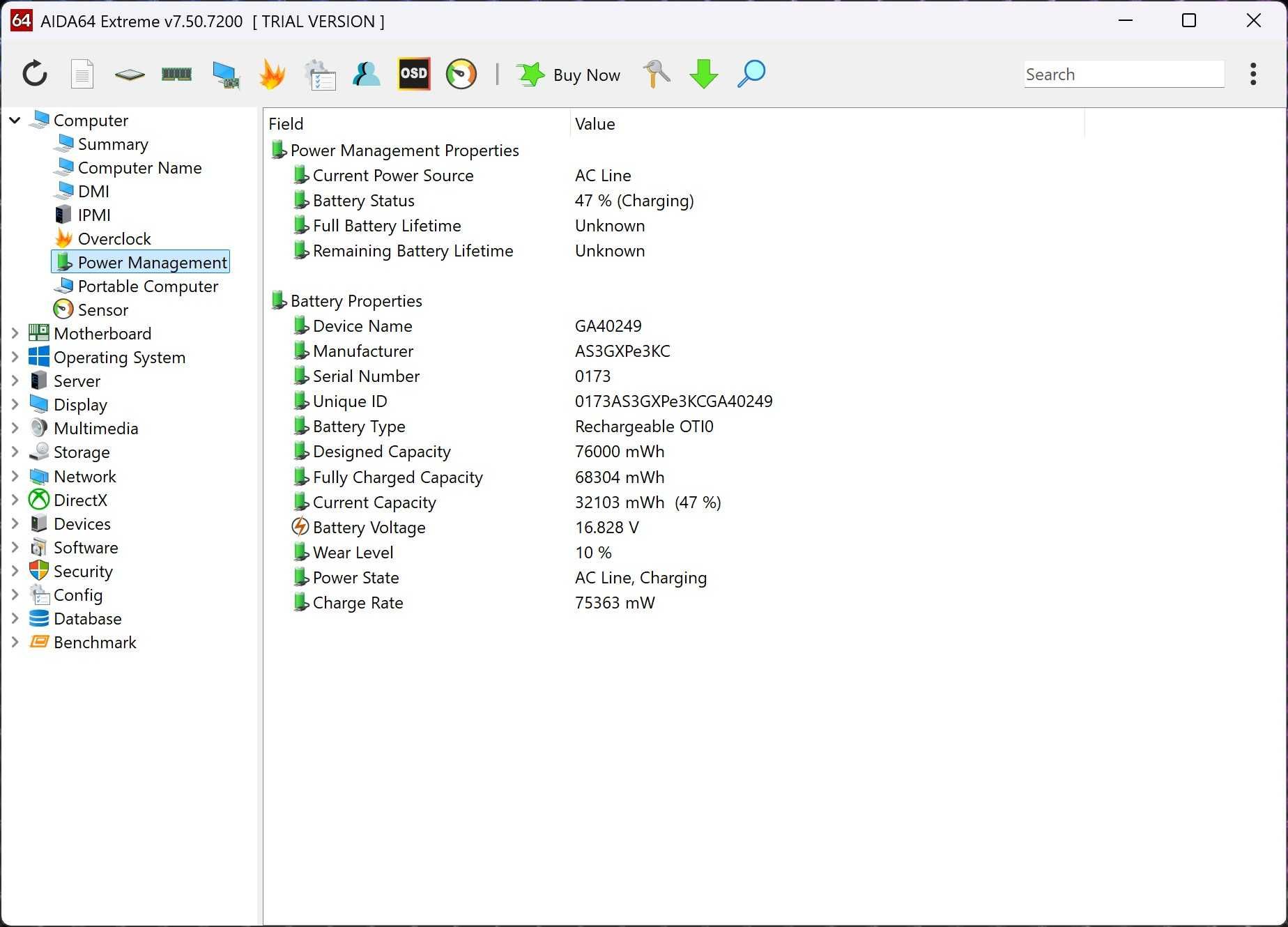
Task: Click the Database tree icon
Action: pyautogui.click(x=39, y=618)
